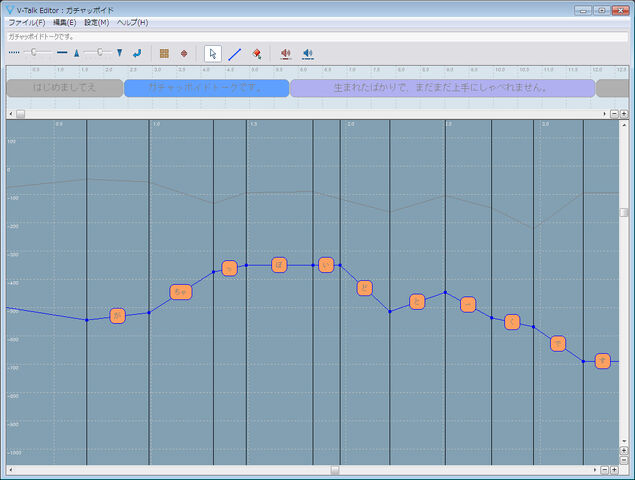This screenshot has height=480, width=635.
Task: Select the blue ガチャッポイドトークです。 phrase block
Action: (207, 88)
